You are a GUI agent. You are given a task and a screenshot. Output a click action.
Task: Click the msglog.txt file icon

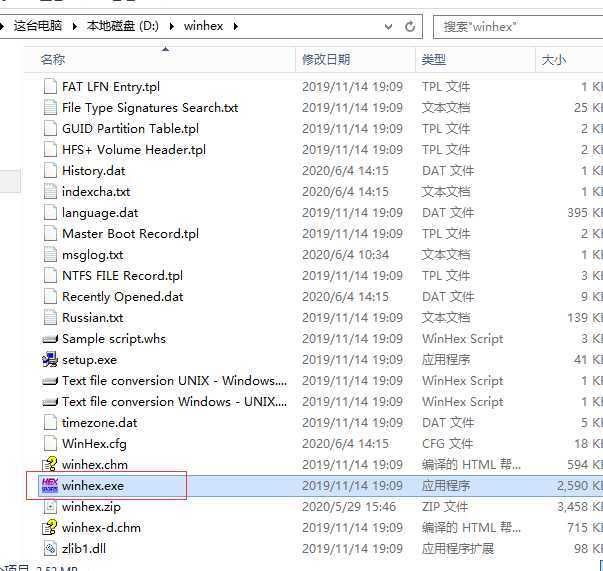50,255
